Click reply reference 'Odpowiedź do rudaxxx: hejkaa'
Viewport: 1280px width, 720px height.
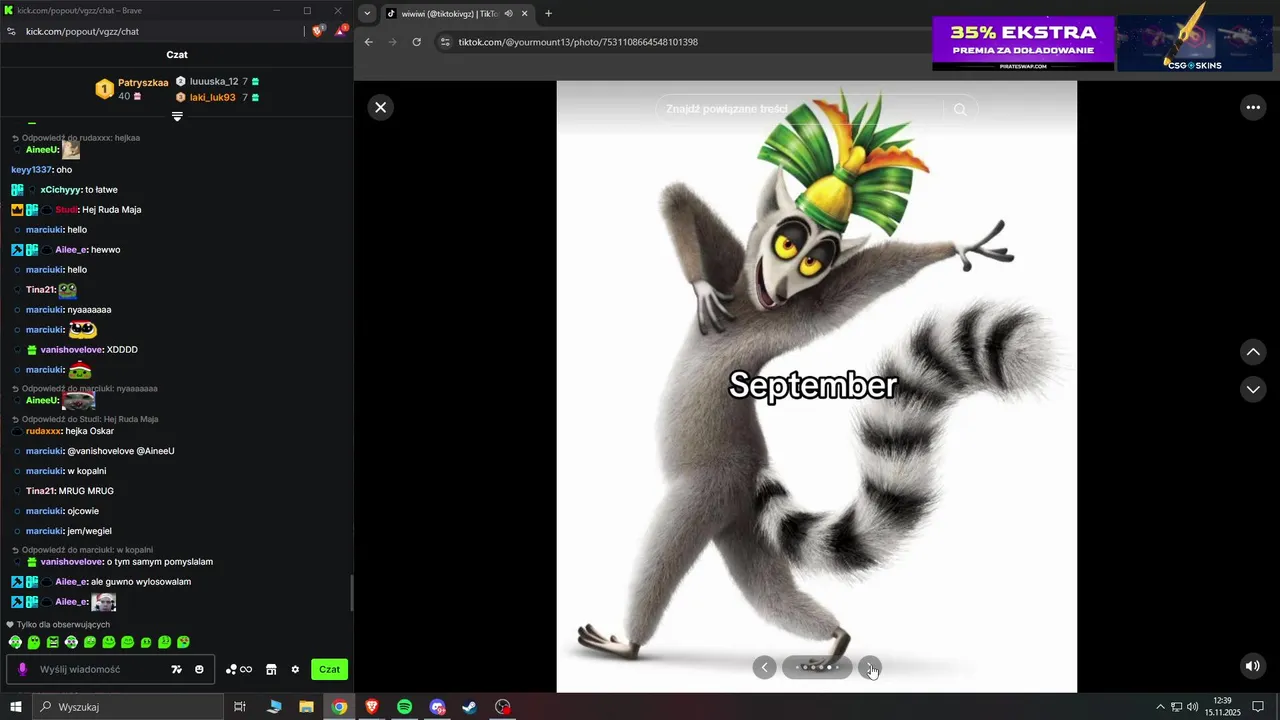[81, 138]
